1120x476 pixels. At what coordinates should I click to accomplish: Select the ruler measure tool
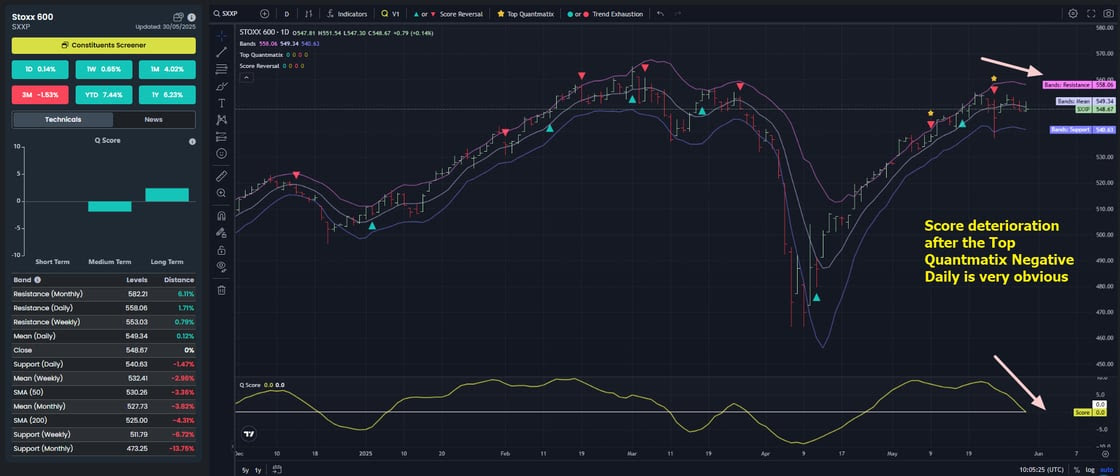click(221, 175)
